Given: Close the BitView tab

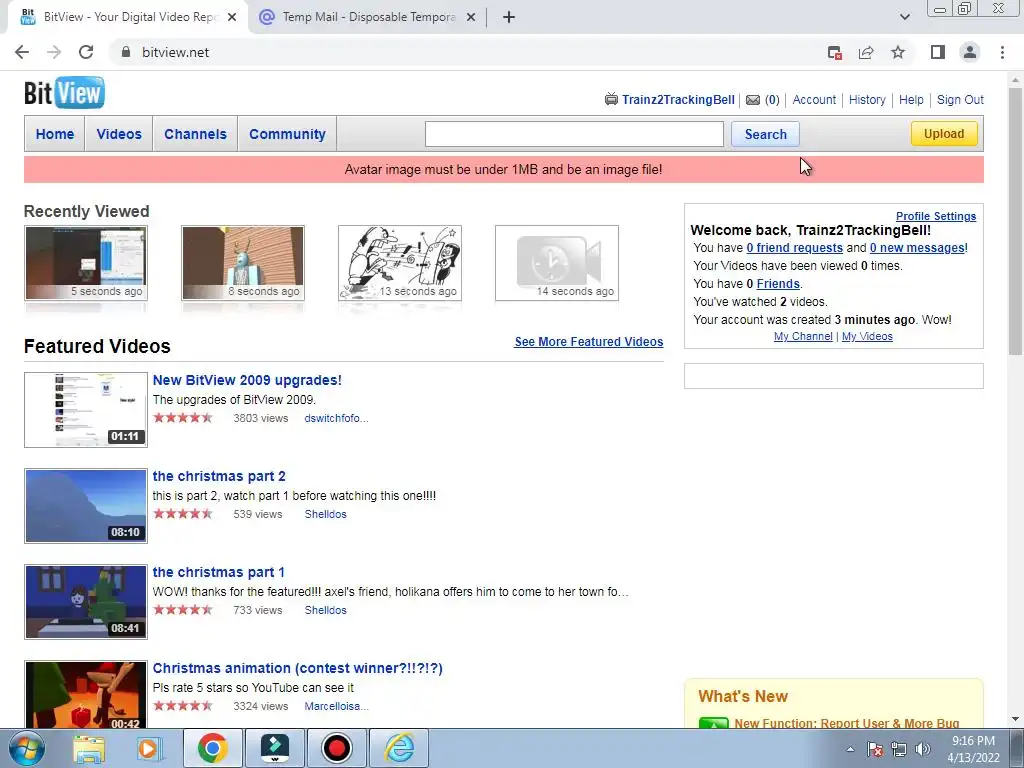Looking at the screenshot, I should [x=232, y=17].
